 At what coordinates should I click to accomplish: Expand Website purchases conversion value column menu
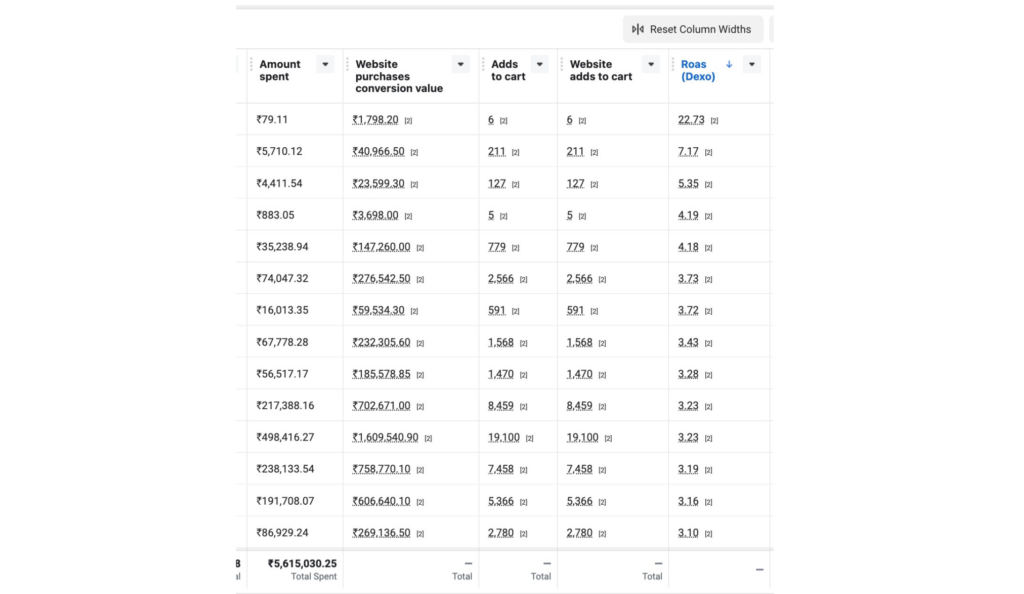pyautogui.click(x=460, y=65)
